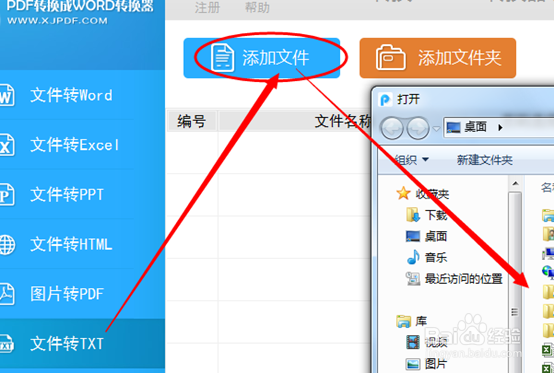The height and width of the screenshot is (373, 554).
Task: Select 最近访问的位置 in navigation tree
Action: pyautogui.click(x=464, y=279)
